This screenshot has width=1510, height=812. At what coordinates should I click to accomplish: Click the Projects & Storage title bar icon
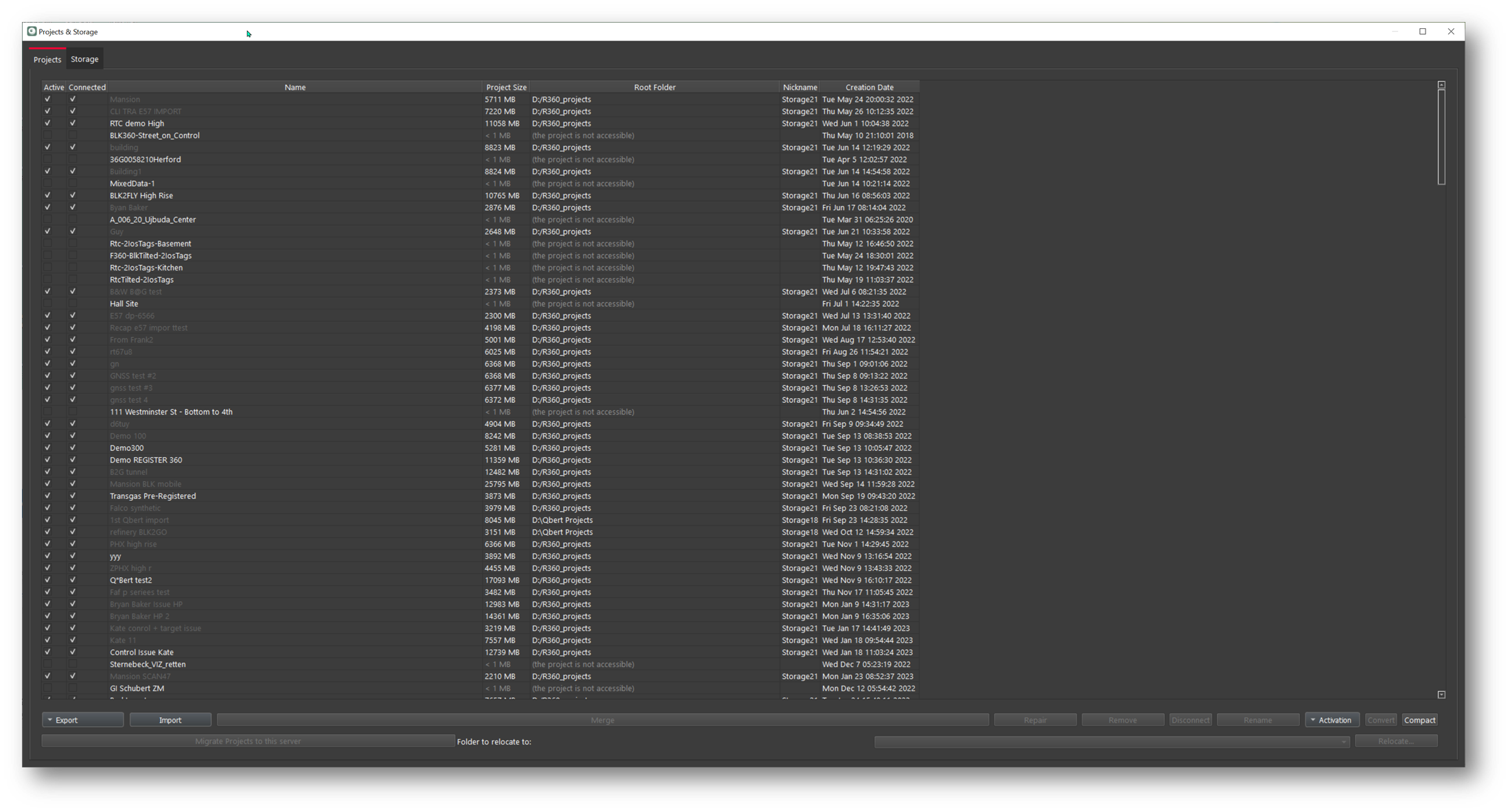[x=32, y=32]
